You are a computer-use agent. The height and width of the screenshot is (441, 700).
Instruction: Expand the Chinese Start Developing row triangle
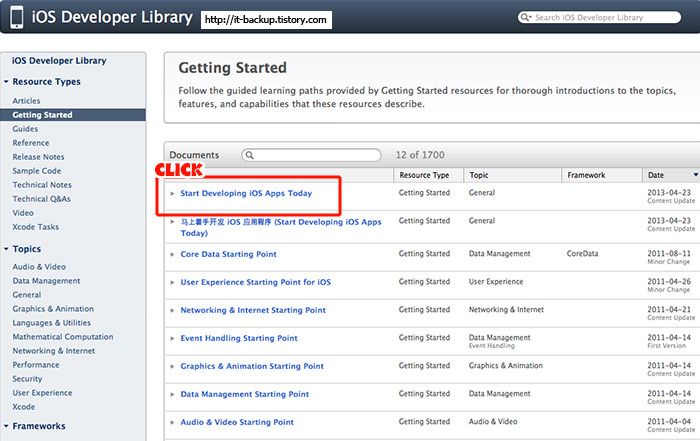tap(172, 221)
